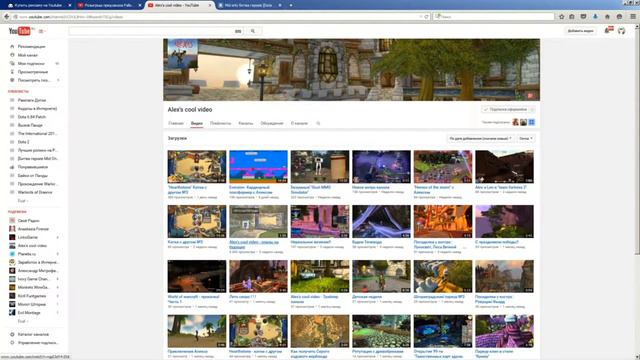Reload the page with the refresh icon
The image size is (640, 360).
tap(427, 17)
